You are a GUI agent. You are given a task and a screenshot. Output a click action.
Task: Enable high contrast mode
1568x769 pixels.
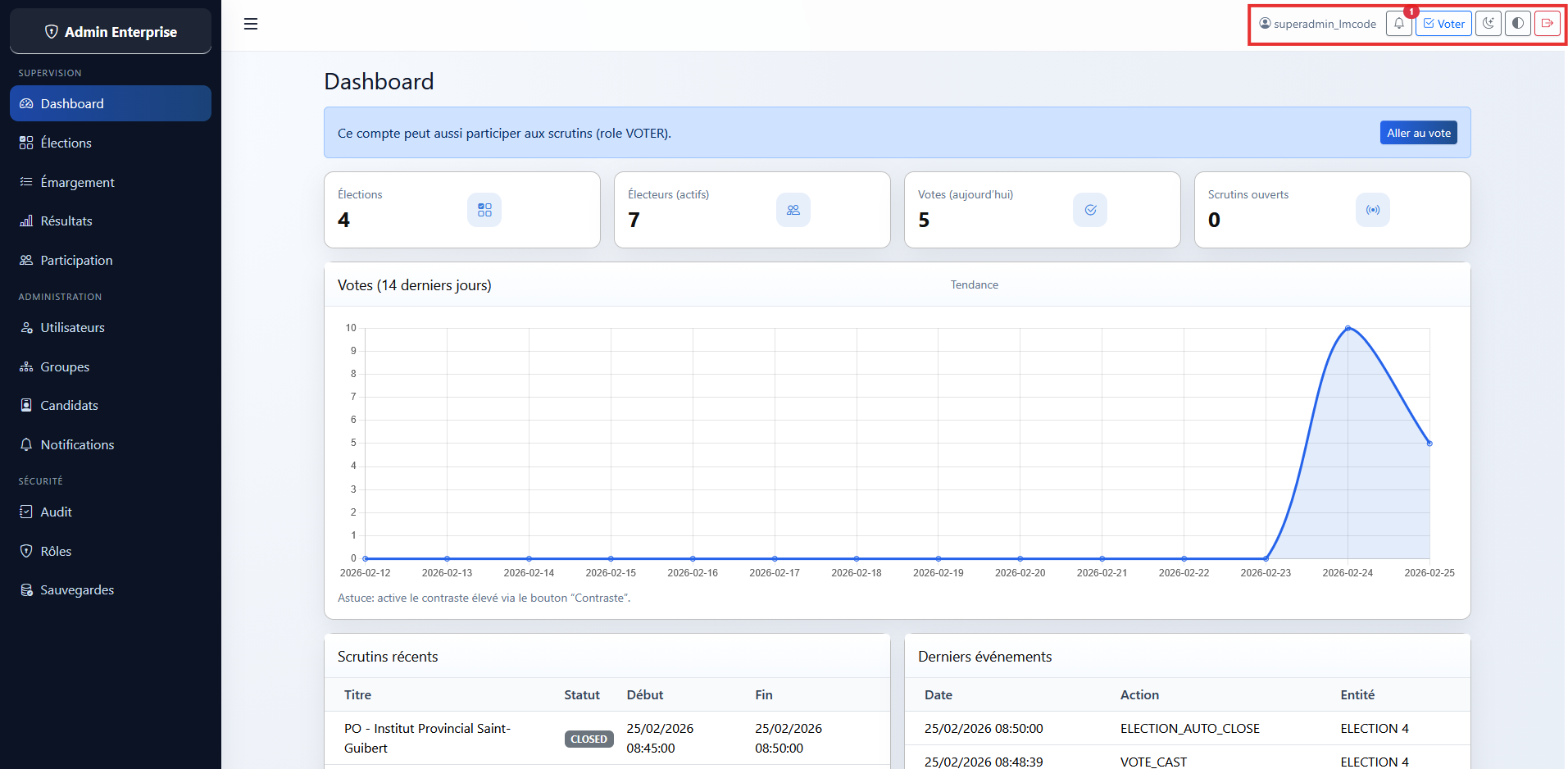[x=1517, y=24]
